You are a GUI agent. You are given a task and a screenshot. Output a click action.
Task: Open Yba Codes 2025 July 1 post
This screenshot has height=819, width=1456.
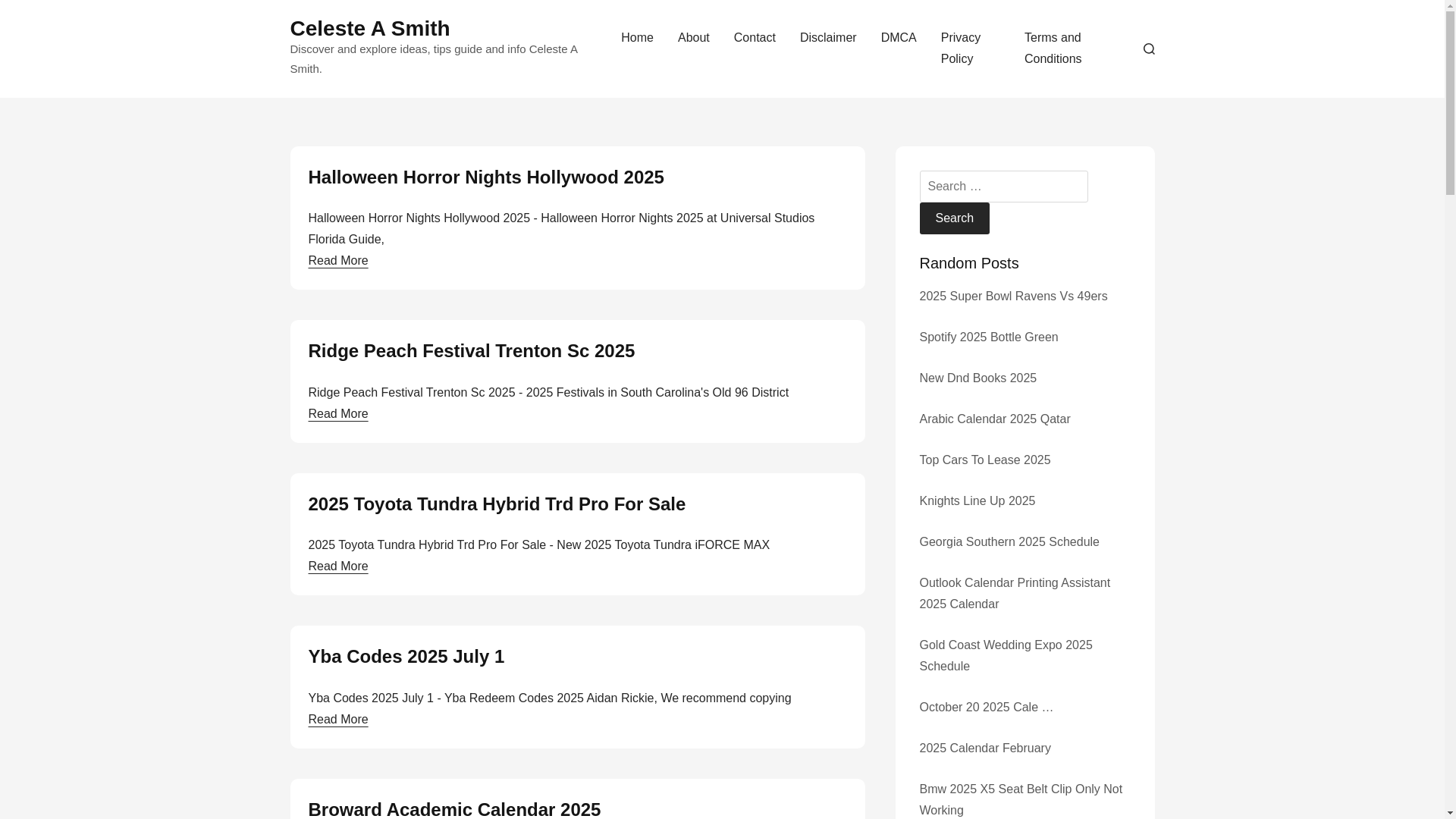(406, 657)
